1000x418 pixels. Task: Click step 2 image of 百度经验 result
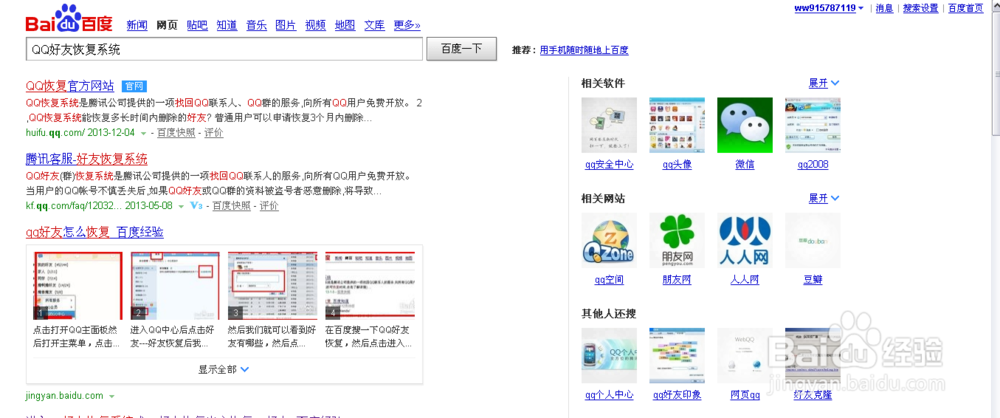[x=175, y=285]
